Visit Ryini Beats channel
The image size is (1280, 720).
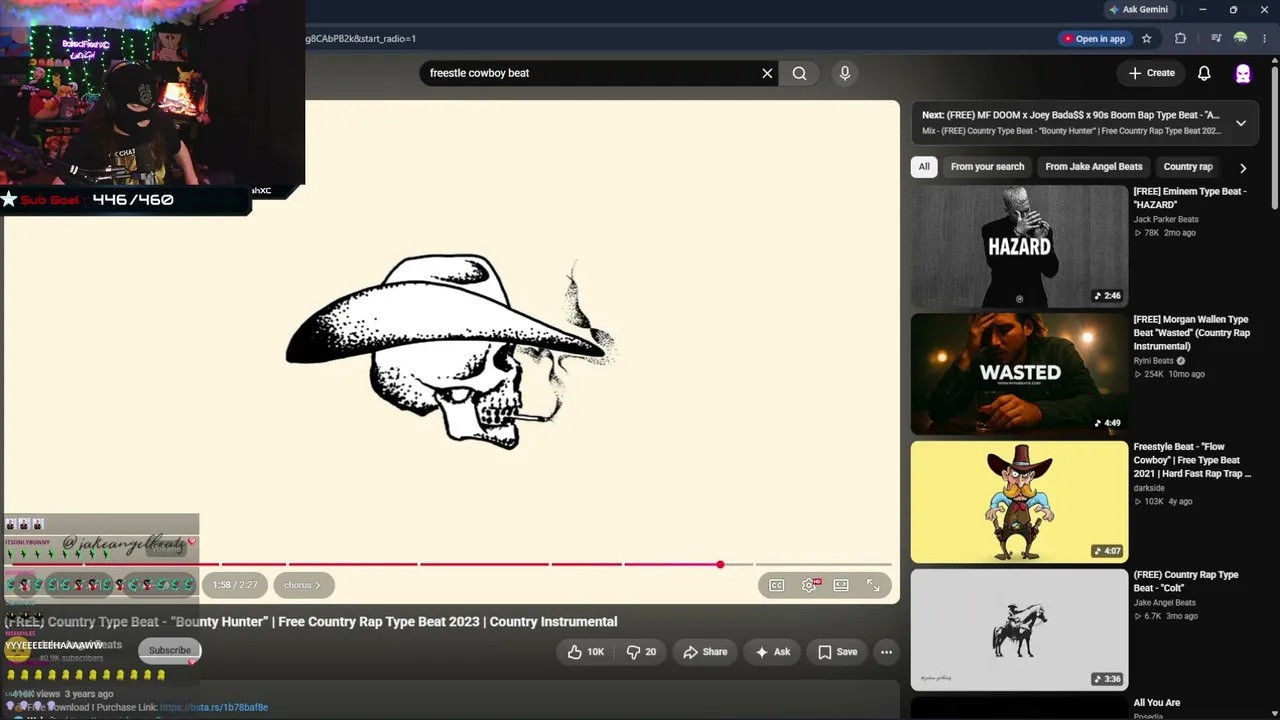click(1153, 361)
